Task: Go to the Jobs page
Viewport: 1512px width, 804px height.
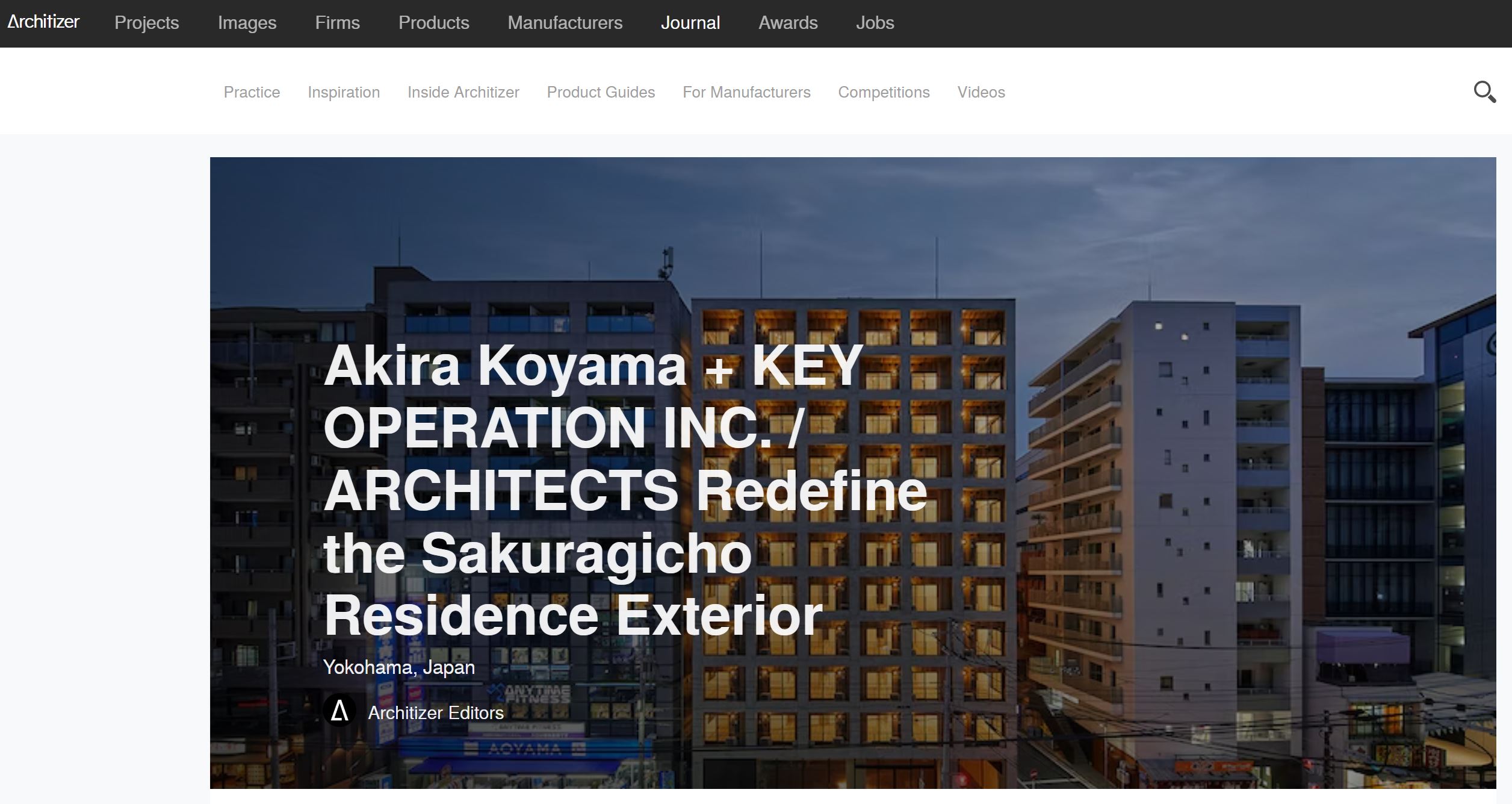Action: click(x=875, y=23)
